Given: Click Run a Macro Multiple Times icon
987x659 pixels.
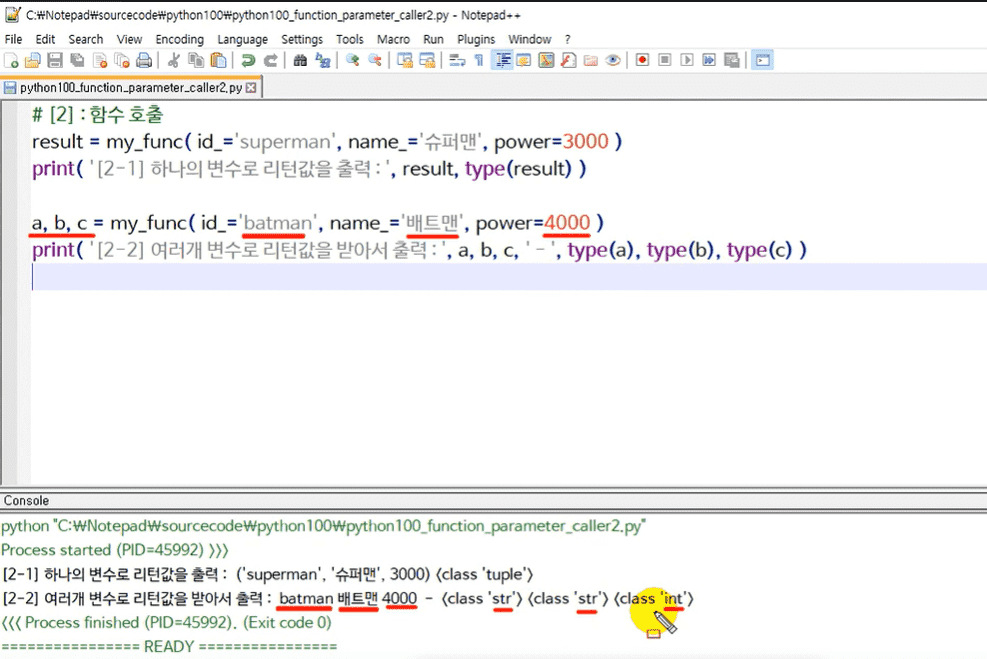Looking at the screenshot, I should tap(709, 60).
